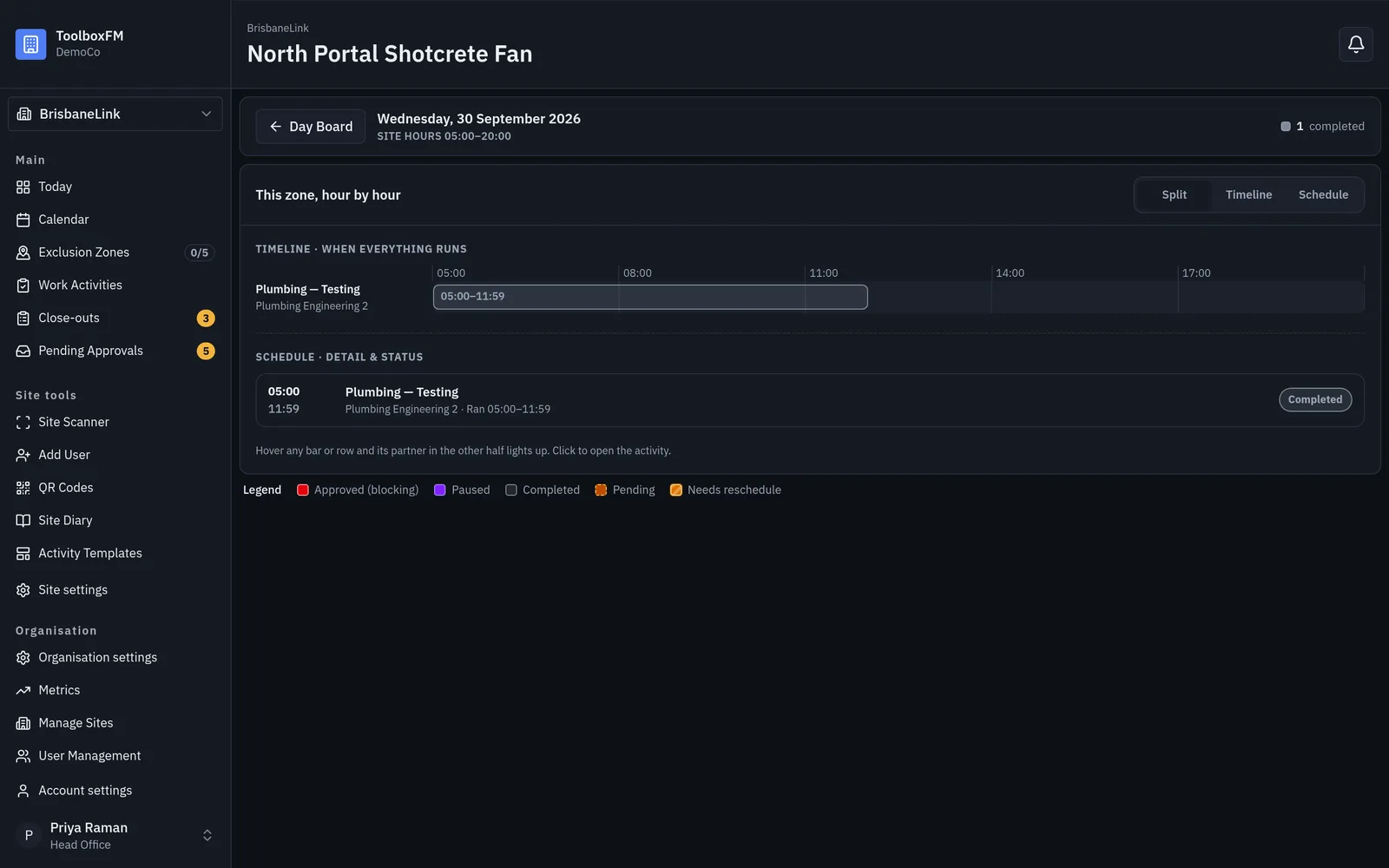Click the Manage Sites building icon
1389x868 pixels.
(x=23, y=723)
